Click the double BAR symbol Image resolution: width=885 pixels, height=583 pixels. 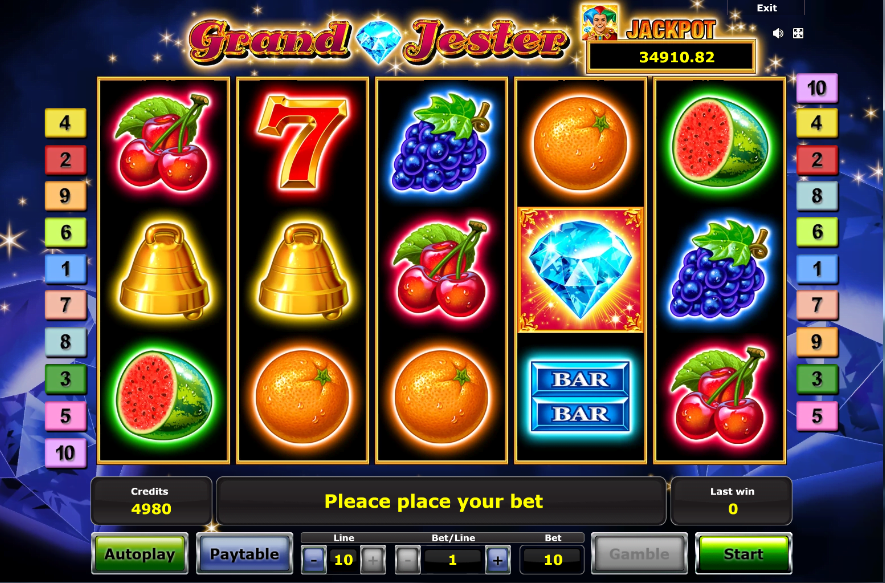[580, 397]
